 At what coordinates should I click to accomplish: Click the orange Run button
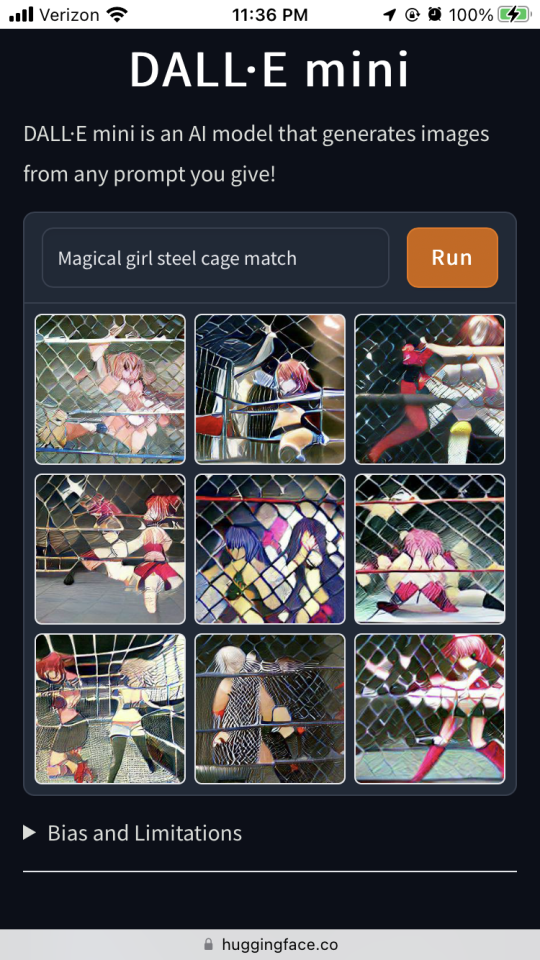pos(452,258)
